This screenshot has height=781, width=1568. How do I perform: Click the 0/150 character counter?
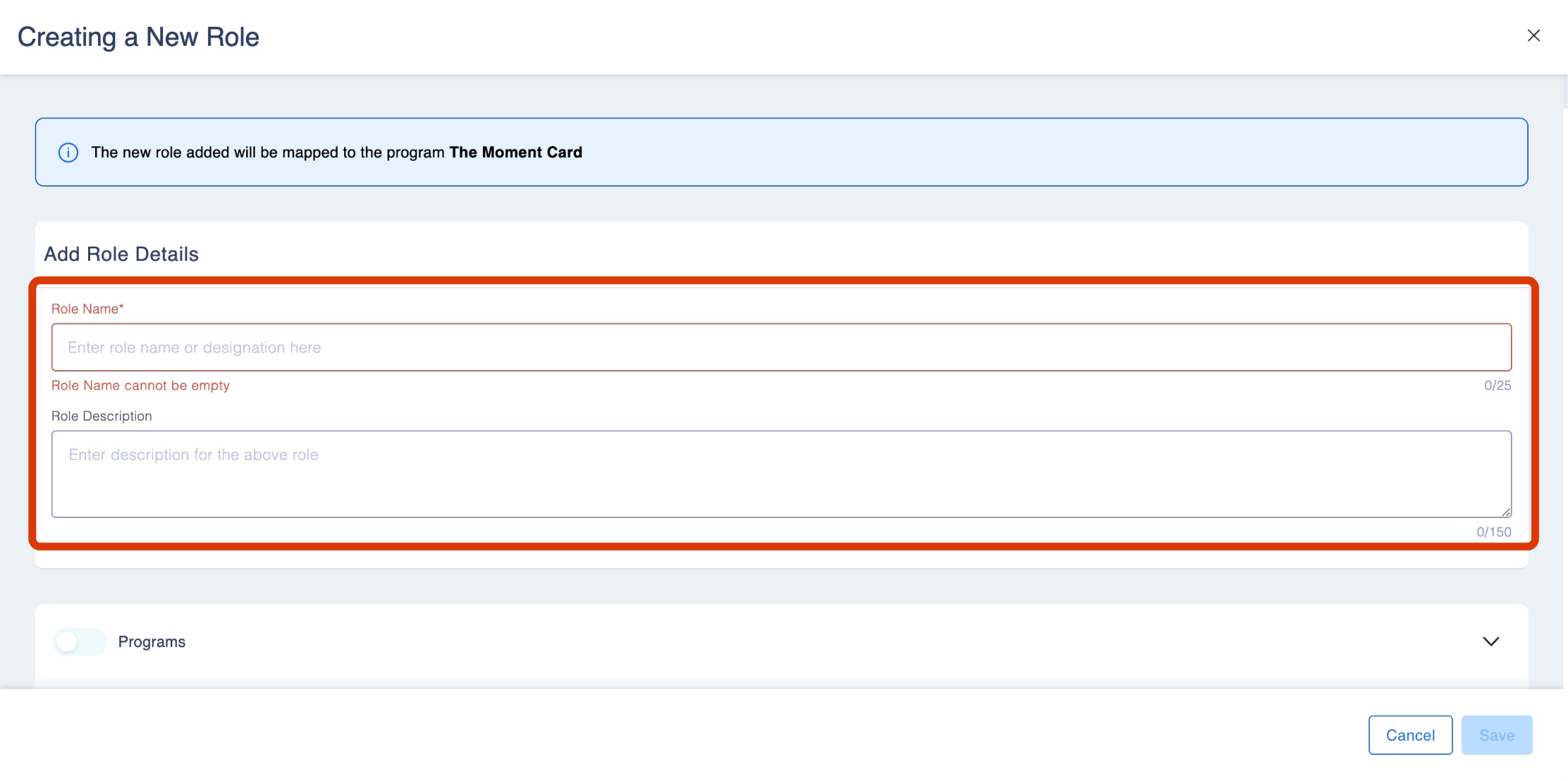[1493, 532]
